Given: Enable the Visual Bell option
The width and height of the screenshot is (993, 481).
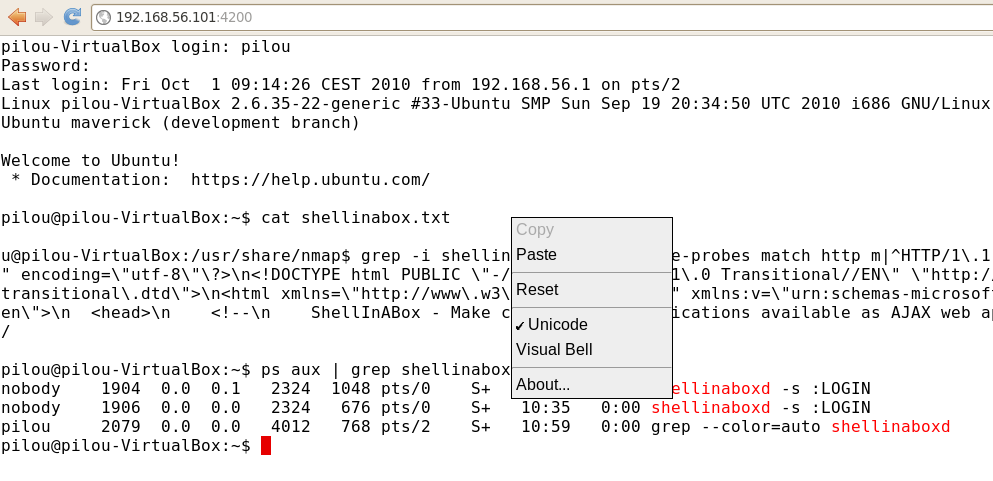Looking at the screenshot, I should click(554, 350).
